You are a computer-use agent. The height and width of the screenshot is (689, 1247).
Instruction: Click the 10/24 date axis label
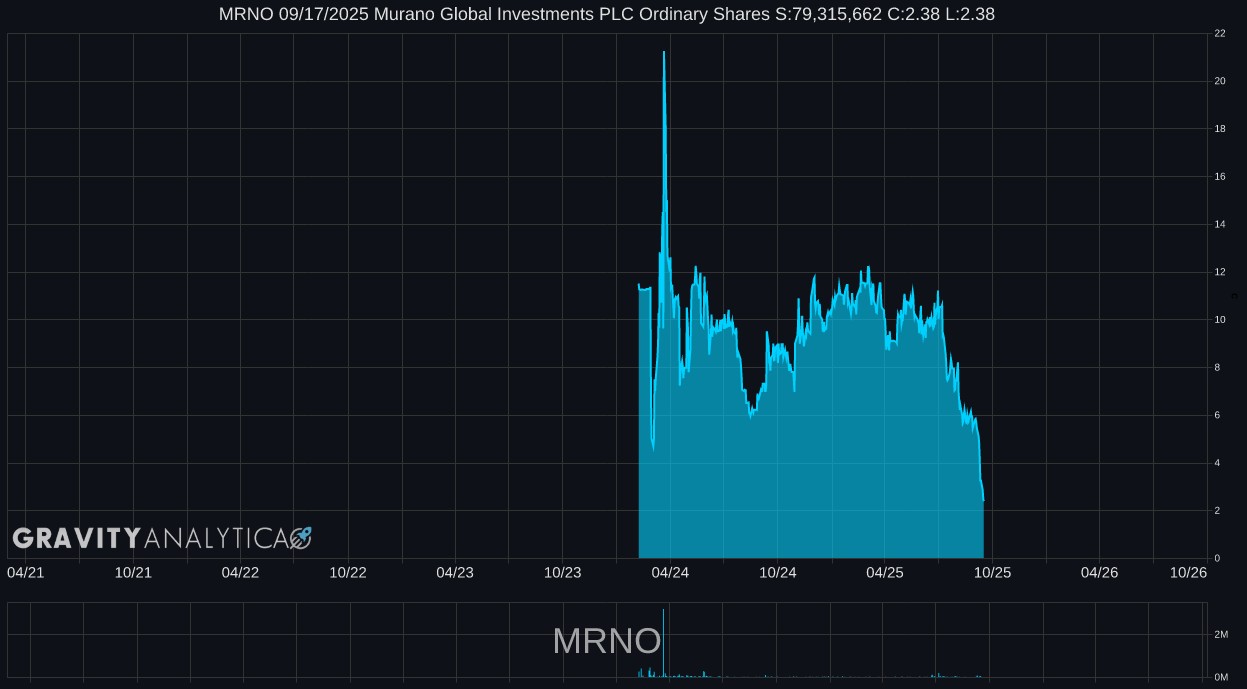click(x=778, y=572)
